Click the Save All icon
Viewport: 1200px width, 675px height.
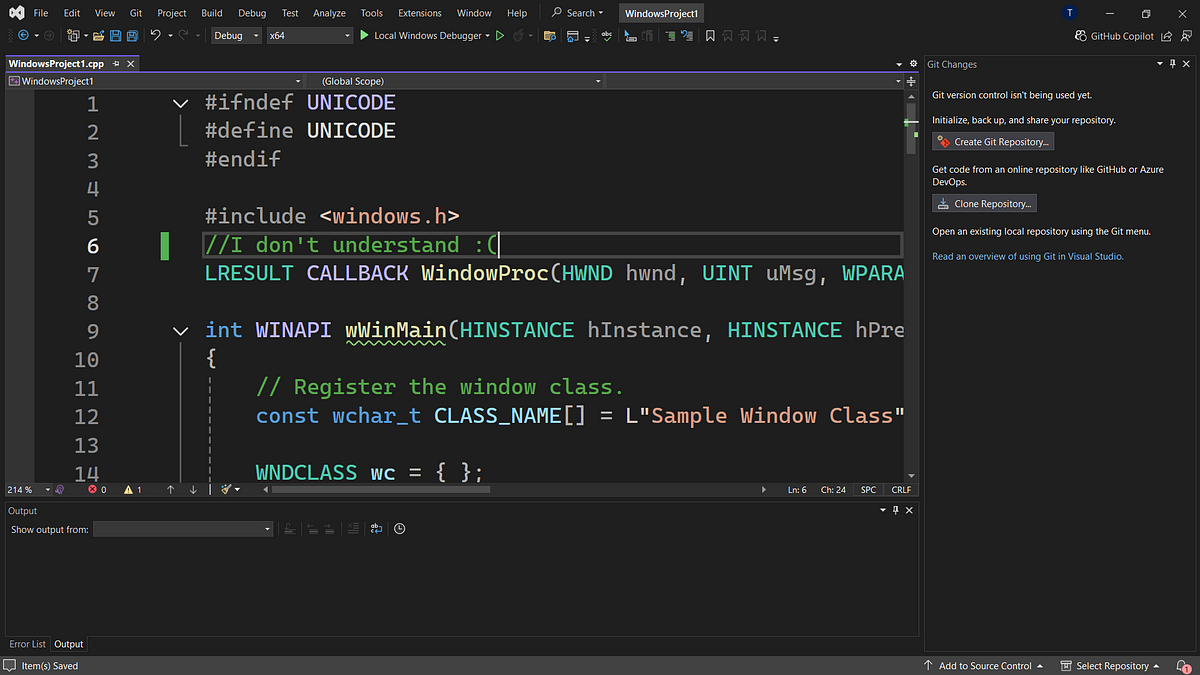pos(132,35)
